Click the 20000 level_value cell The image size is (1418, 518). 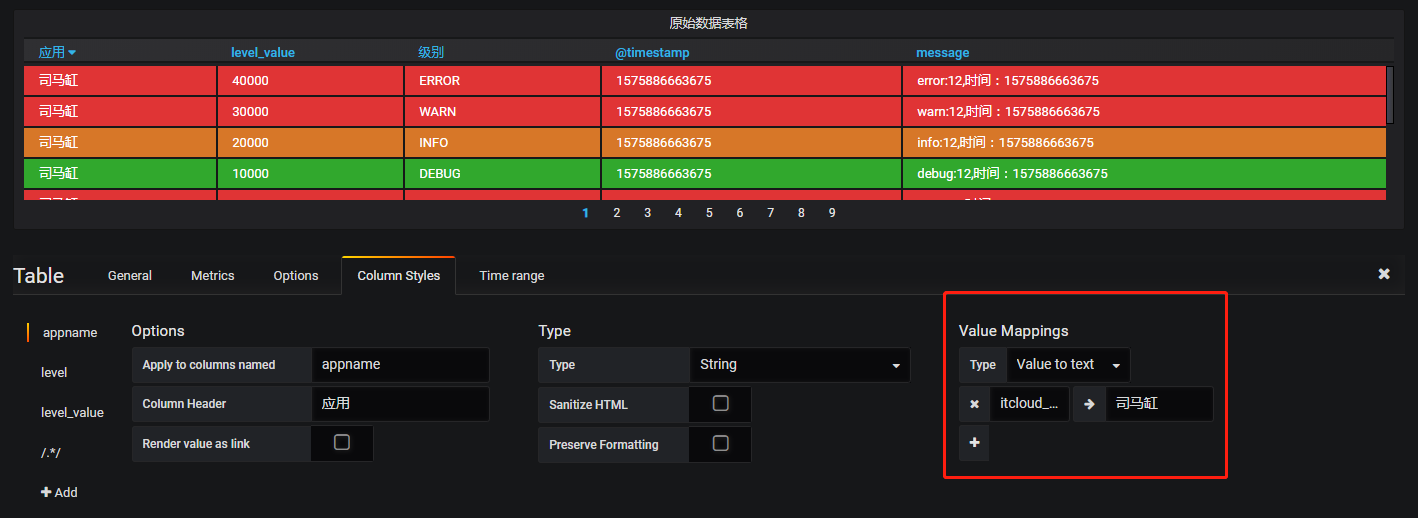310,142
